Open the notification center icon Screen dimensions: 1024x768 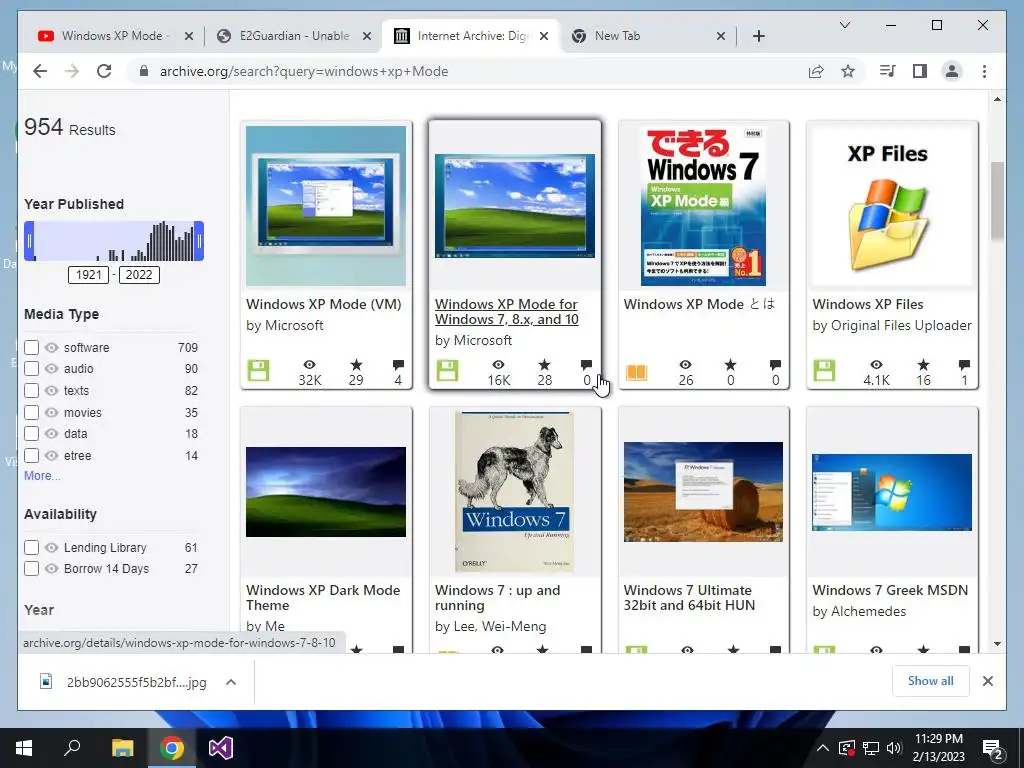pyautogui.click(x=993, y=748)
